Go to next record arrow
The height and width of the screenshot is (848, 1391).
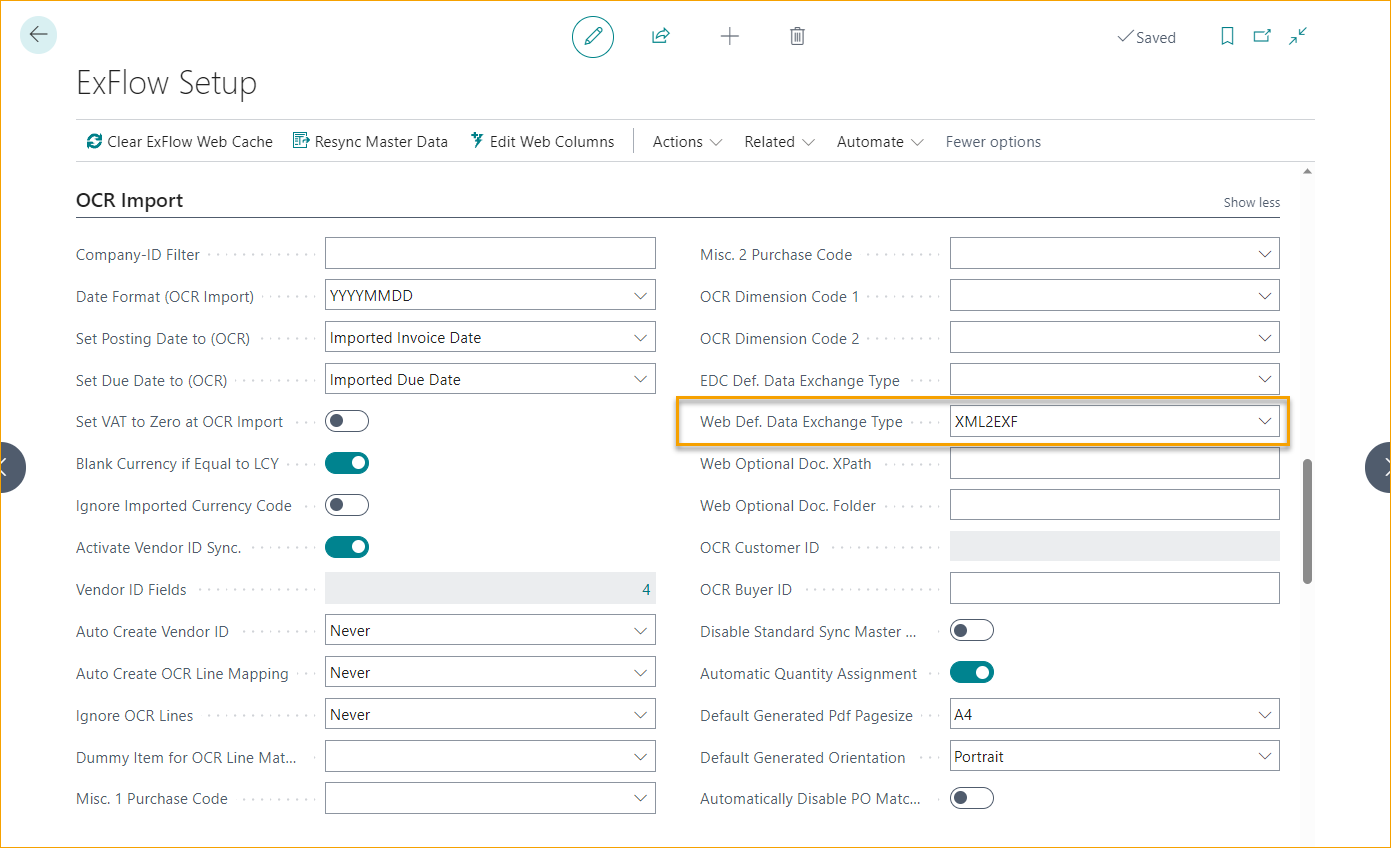(x=1380, y=467)
